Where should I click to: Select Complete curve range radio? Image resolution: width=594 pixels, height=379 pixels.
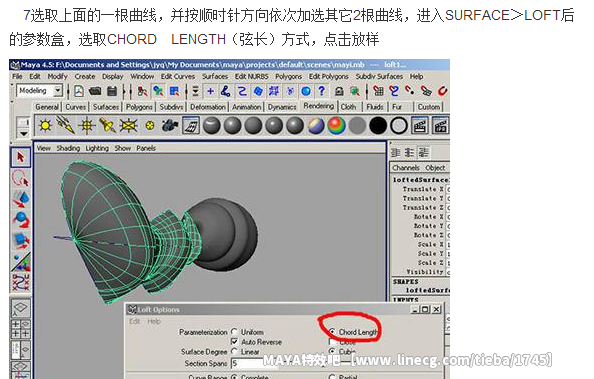234,377
